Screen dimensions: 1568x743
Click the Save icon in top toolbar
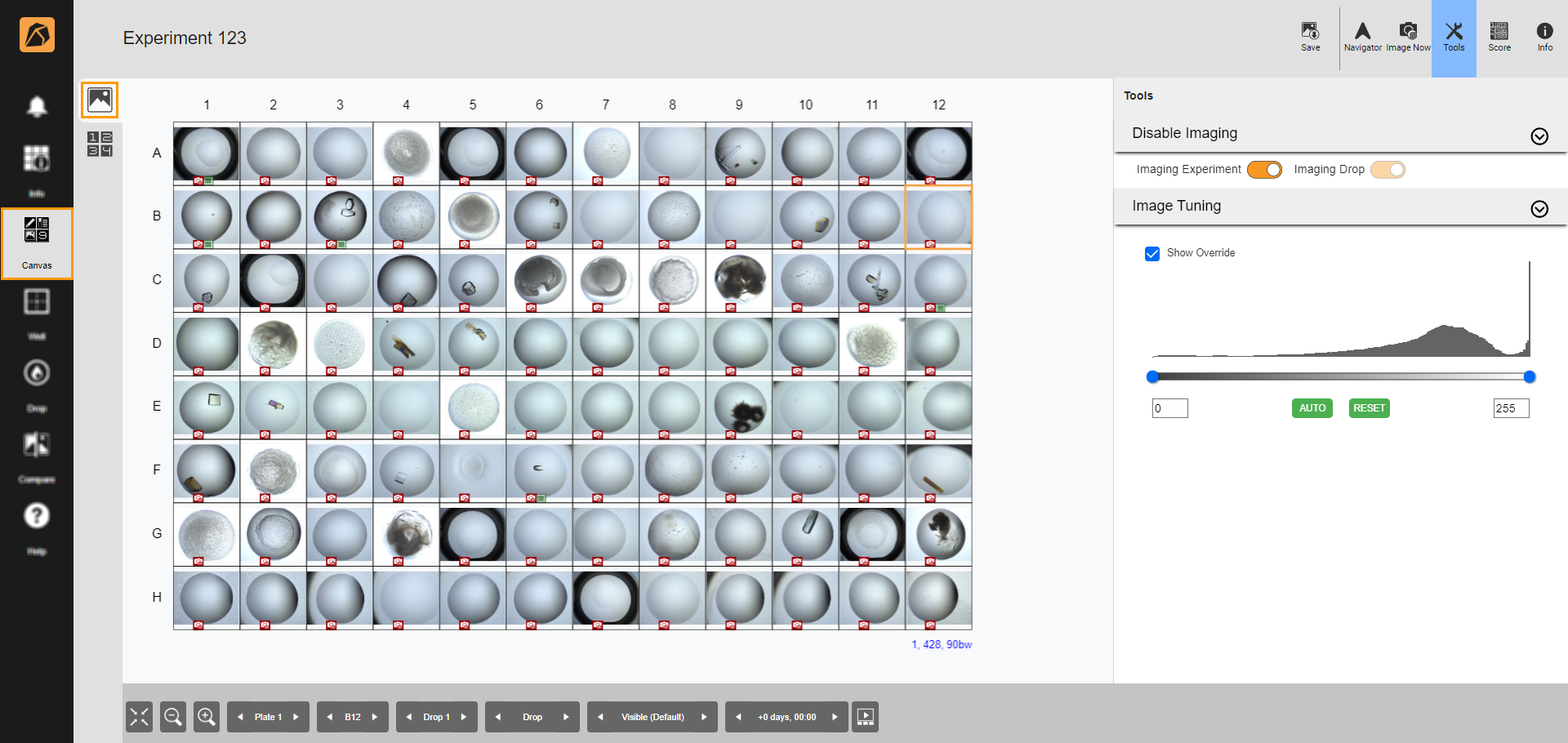pyautogui.click(x=1310, y=37)
